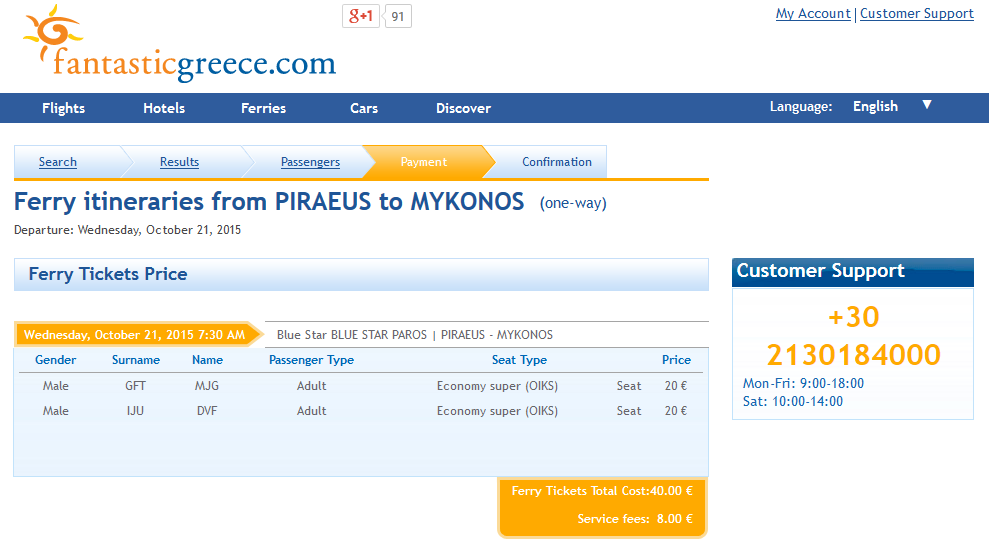The width and height of the screenshot is (989, 542).
Task: Open the Language dropdown arrow
Action: coord(927,105)
